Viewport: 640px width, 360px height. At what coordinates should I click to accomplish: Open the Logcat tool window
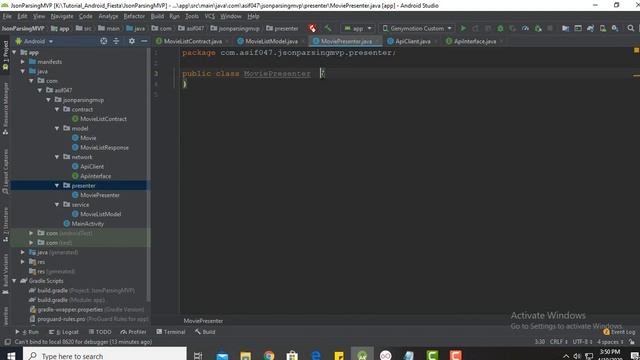click(x=64, y=332)
